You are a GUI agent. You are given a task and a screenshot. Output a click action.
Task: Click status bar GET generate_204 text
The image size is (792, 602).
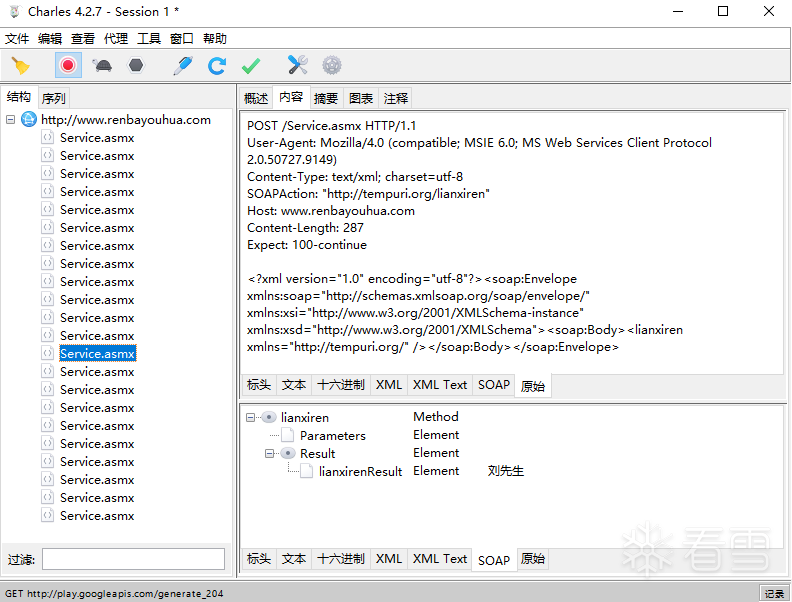click(x=114, y=594)
